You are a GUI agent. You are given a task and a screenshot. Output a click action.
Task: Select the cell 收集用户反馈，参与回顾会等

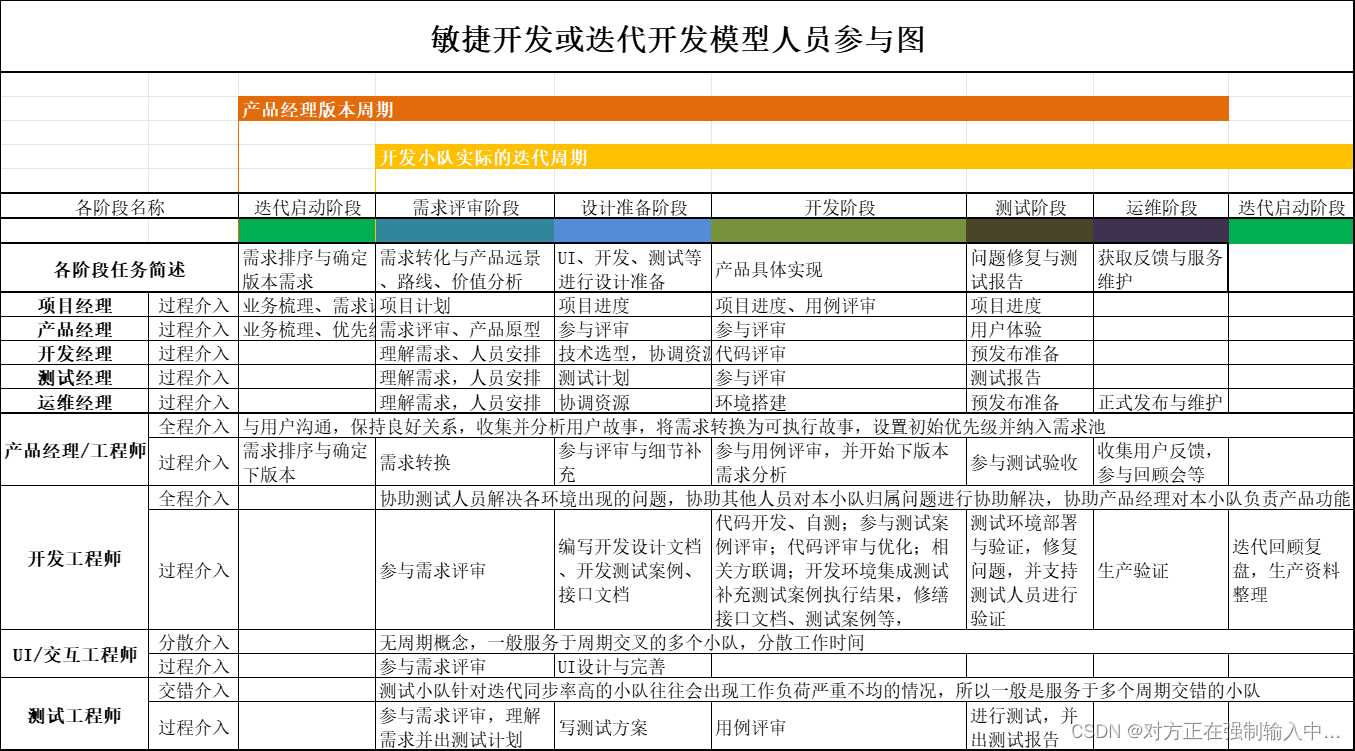(x=1161, y=462)
